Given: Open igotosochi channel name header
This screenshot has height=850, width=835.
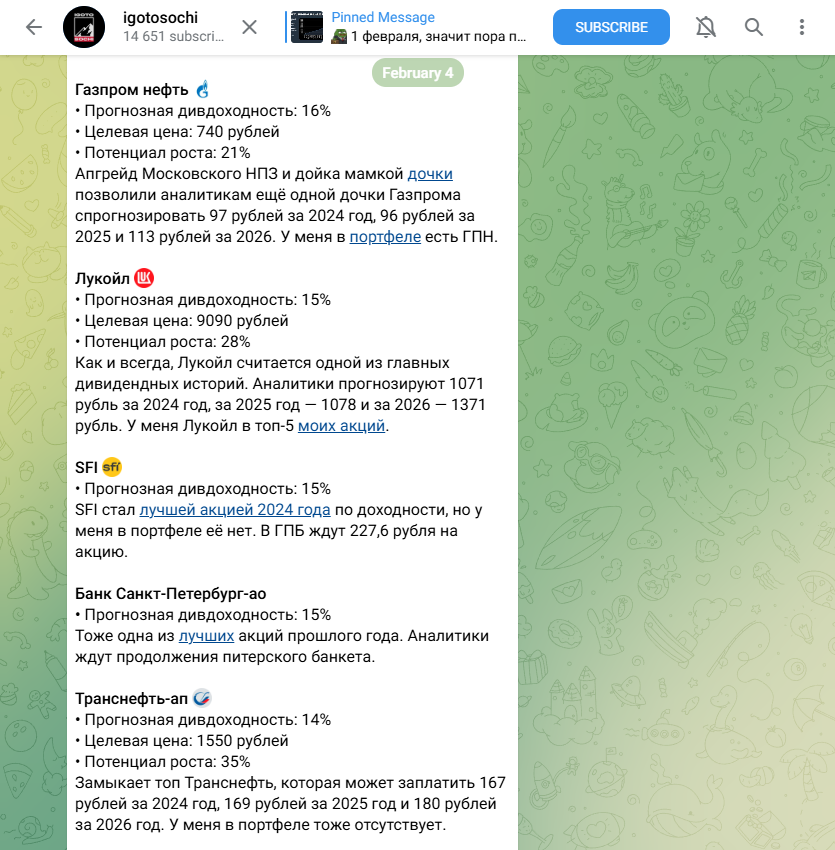Looking at the screenshot, I should tap(160, 18).
